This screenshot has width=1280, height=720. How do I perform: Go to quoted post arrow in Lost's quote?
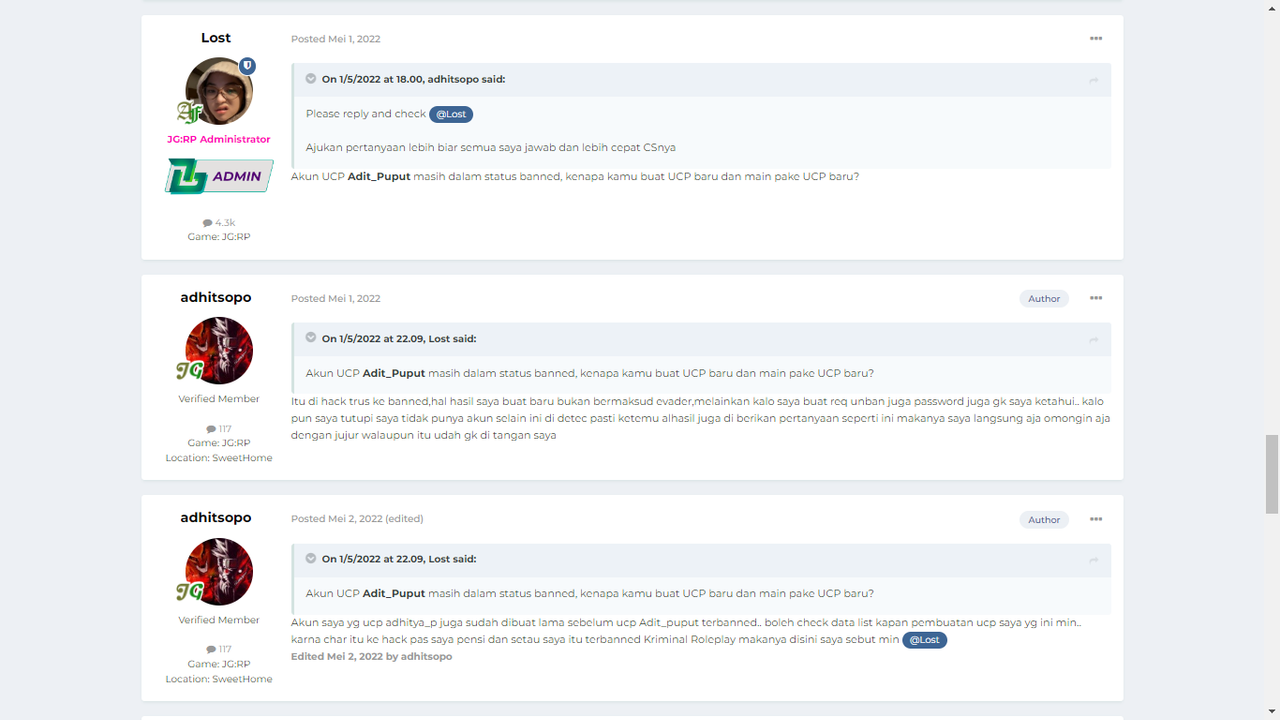[x=1094, y=80]
